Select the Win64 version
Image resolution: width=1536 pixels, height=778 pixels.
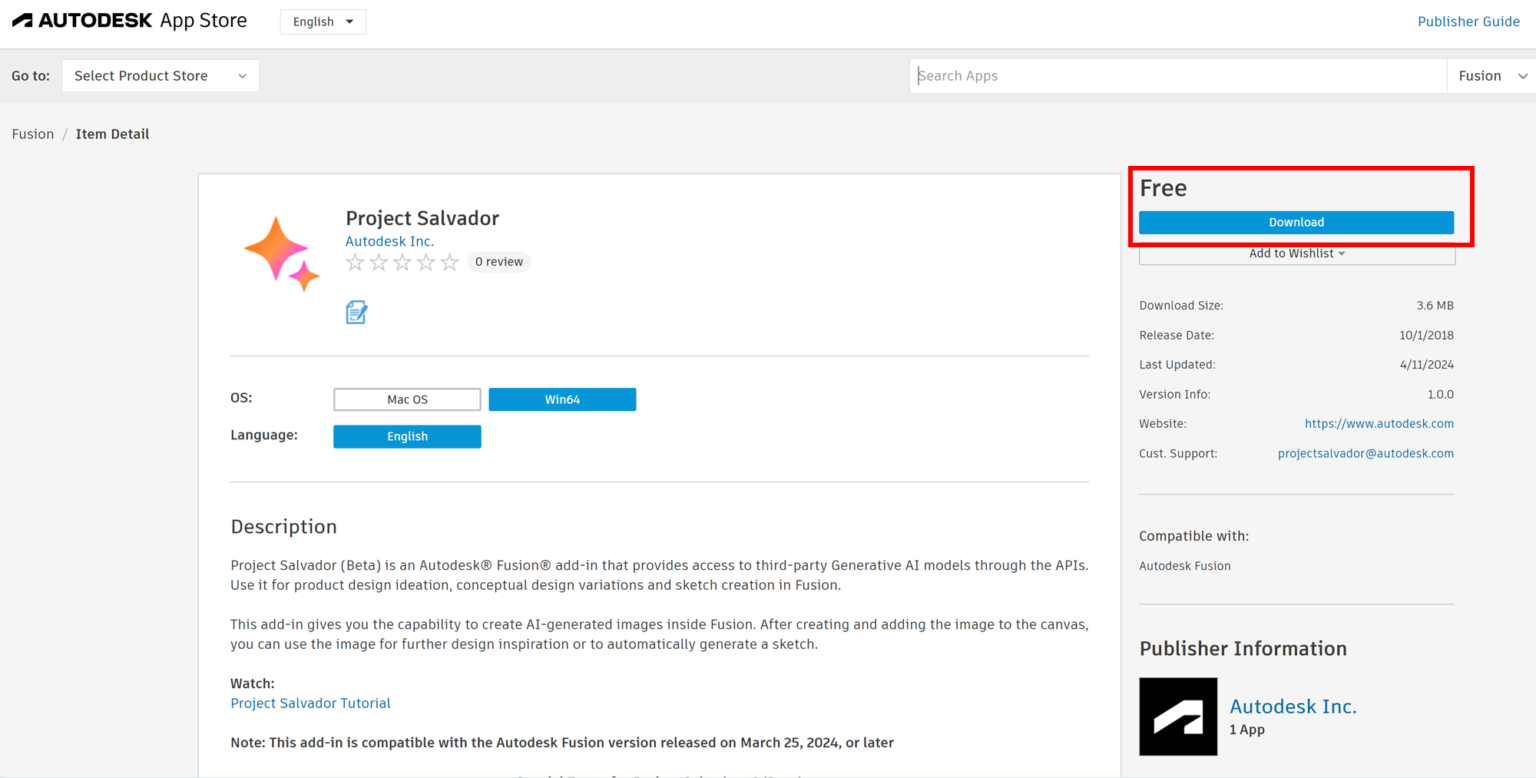(562, 398)
